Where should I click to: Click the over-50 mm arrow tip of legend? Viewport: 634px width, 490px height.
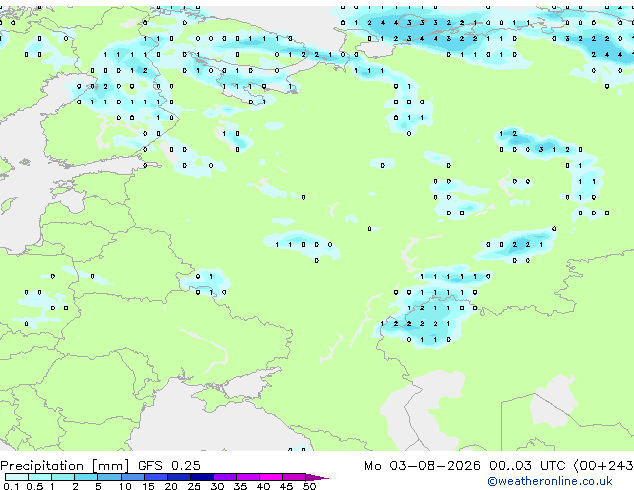(317, 477)
